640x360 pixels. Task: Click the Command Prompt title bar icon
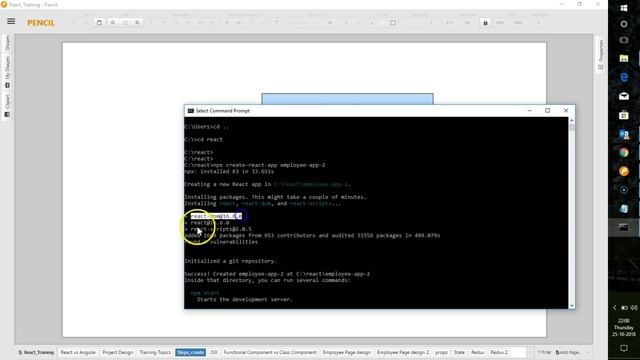(x=190, y=111)
